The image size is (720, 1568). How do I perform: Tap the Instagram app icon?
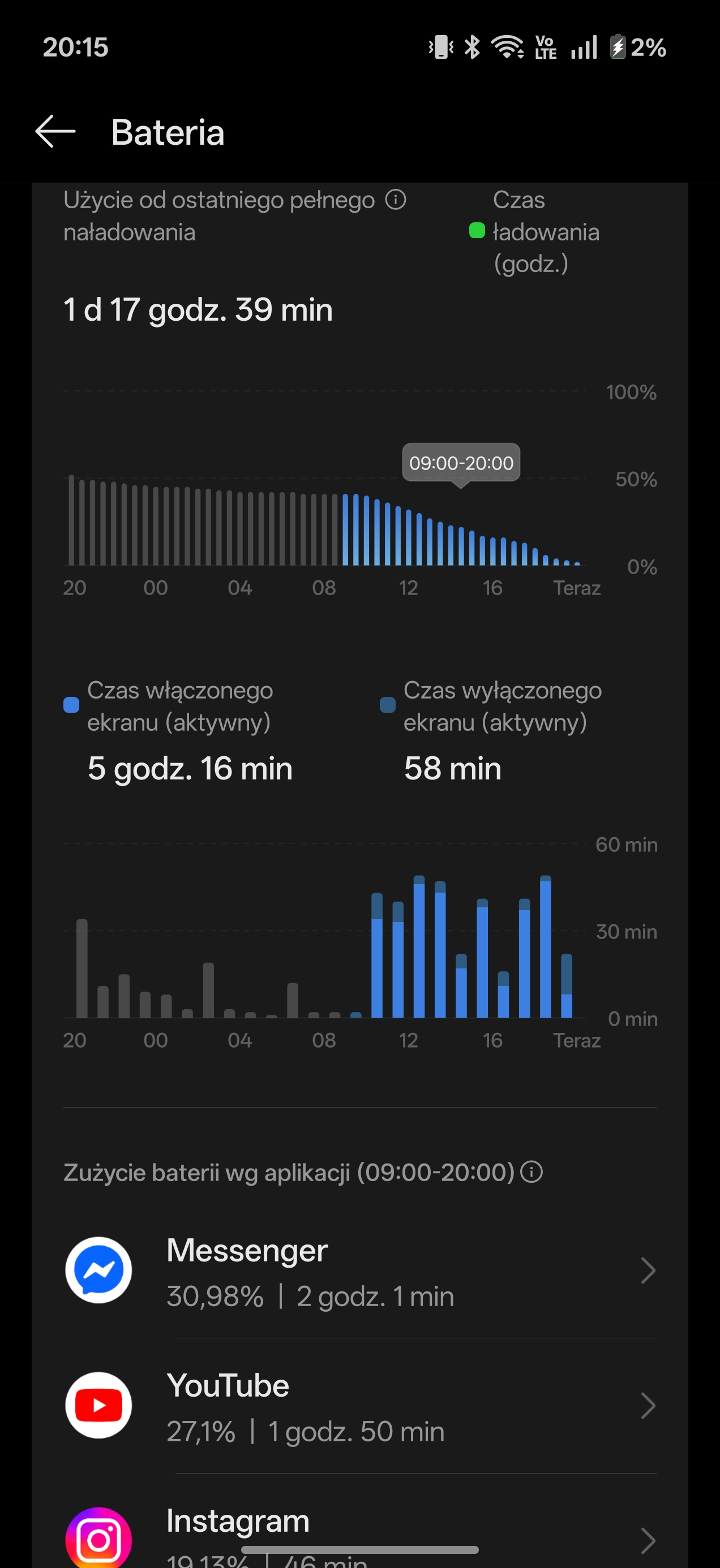[x=98, y=1537]
